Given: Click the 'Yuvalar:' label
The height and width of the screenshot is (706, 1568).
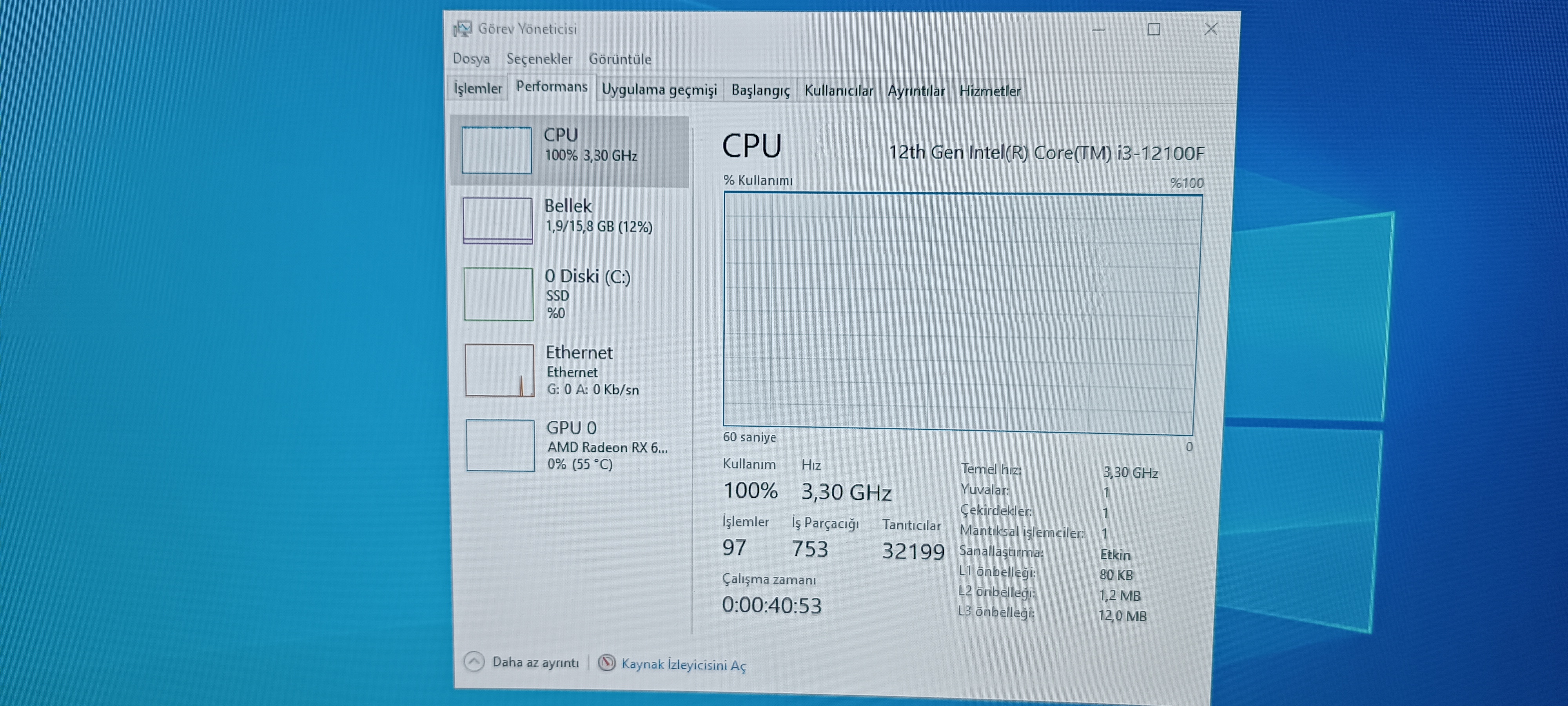Looking at the screenshot, I should 985,490.
